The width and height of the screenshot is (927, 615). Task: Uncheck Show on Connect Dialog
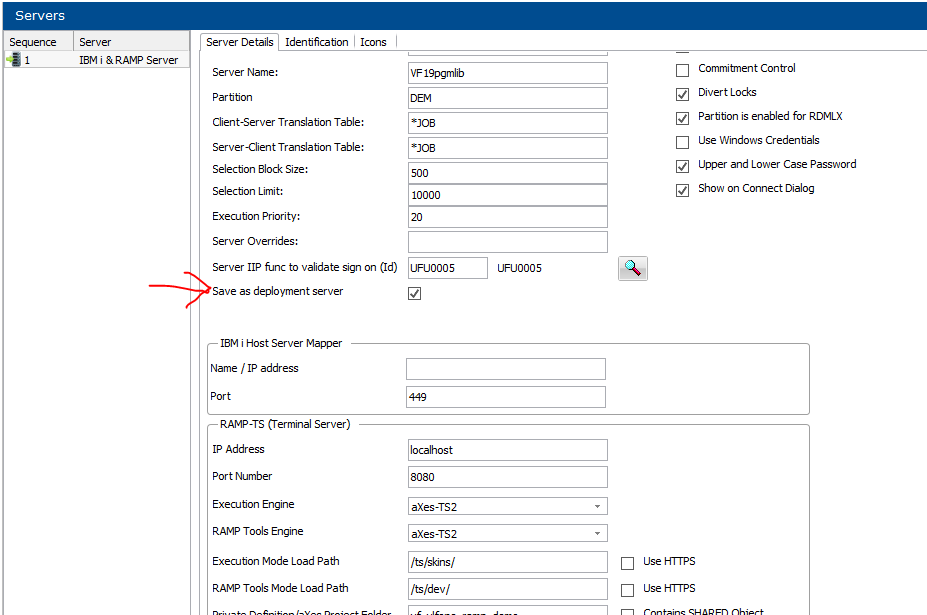pyautogui.click(x=682, y=190)
